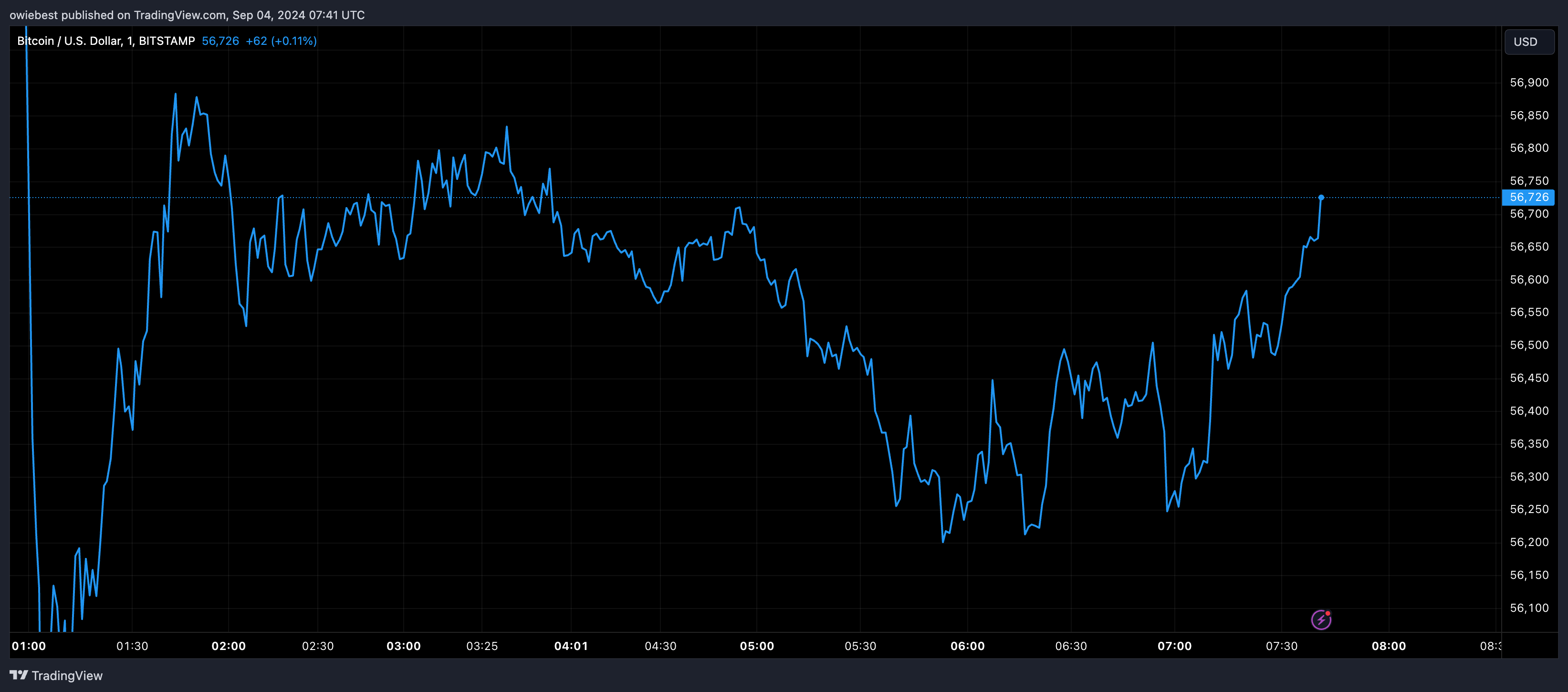Click the 56,850 price axis label
The image size is (1568, 692).
tap(1529, 115)
